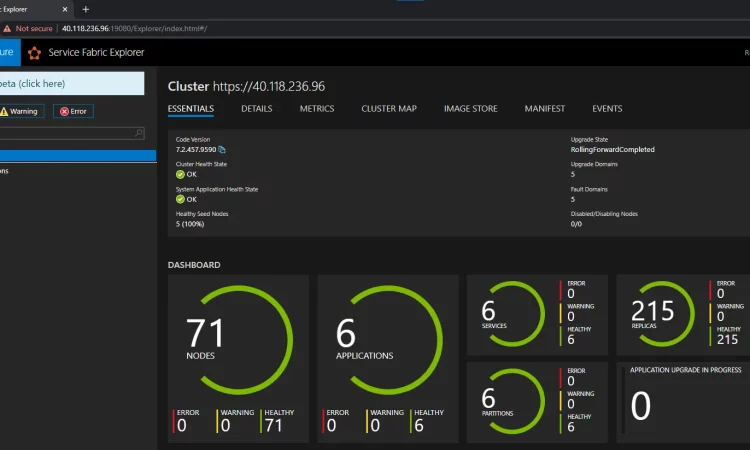
Task: Click the blue Azure button in the header
Action: [10, 53]
